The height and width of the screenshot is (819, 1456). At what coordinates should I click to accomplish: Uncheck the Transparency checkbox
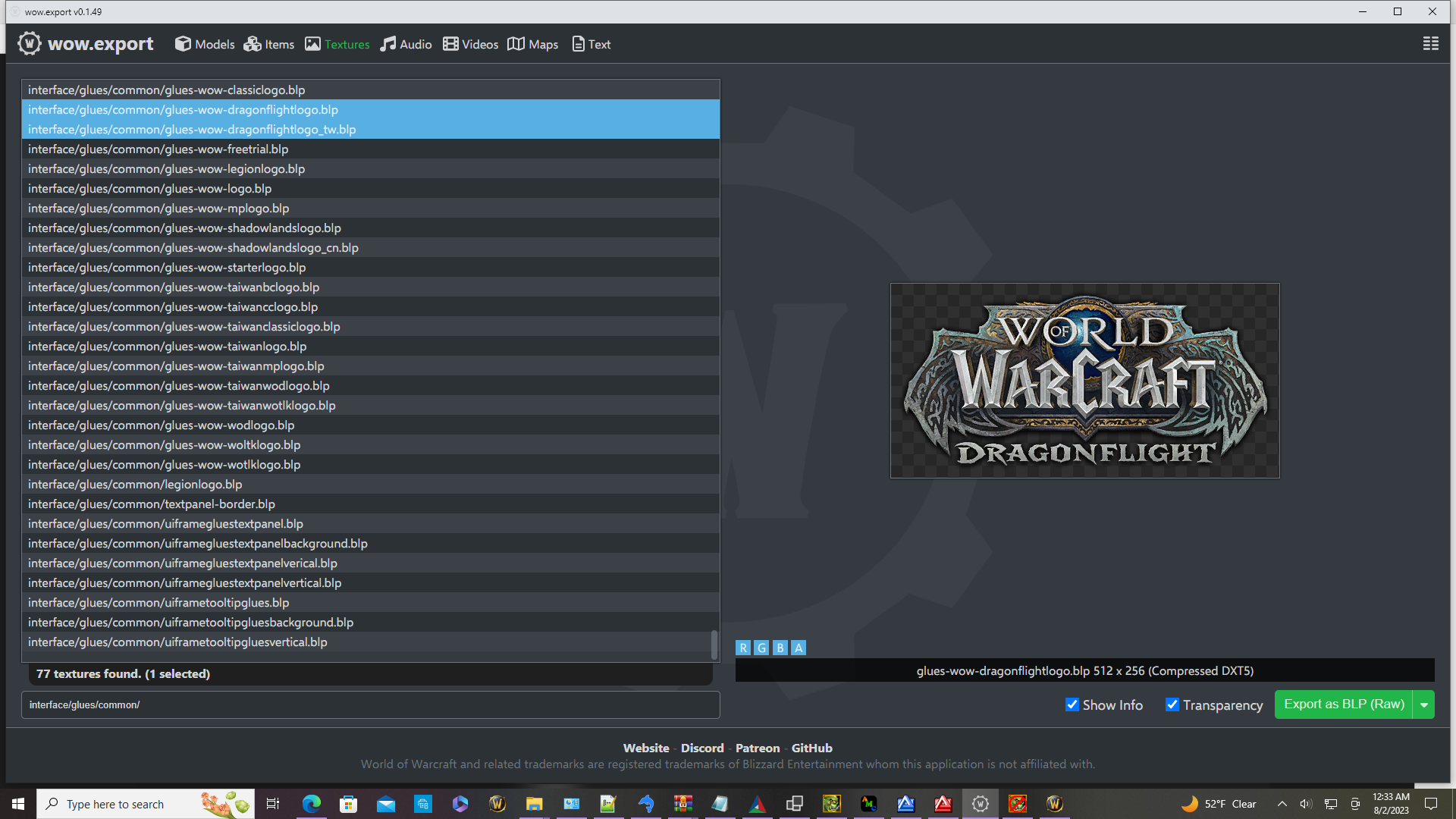point(1172,704)
